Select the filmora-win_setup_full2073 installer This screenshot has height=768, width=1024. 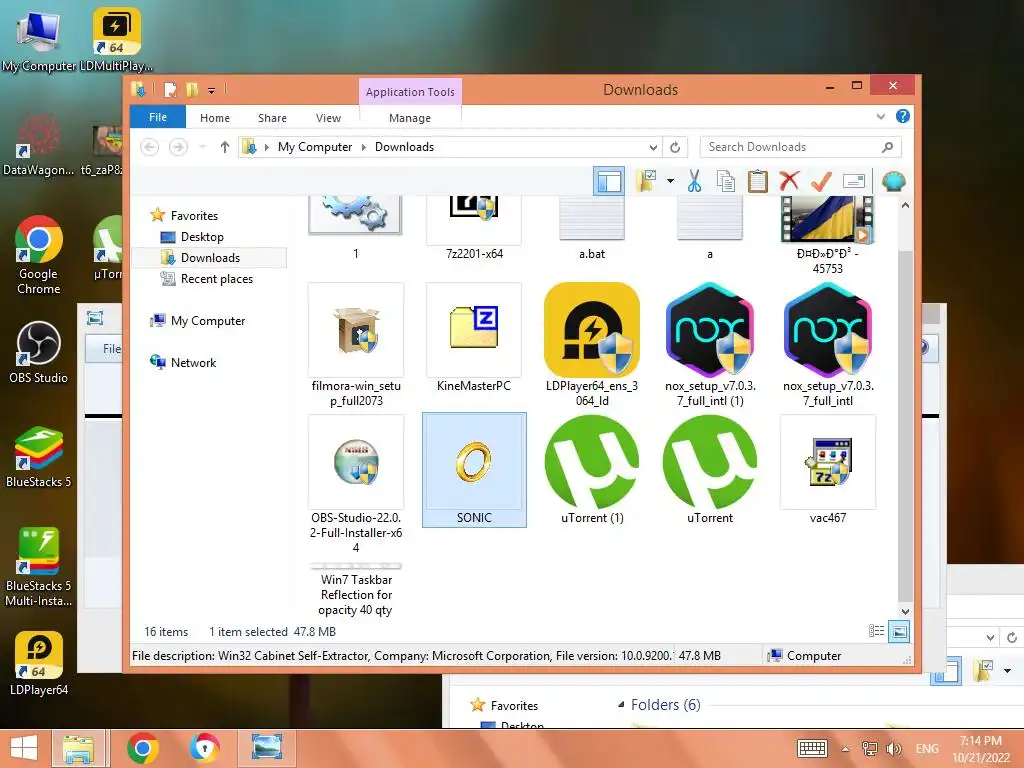point(356,345)
